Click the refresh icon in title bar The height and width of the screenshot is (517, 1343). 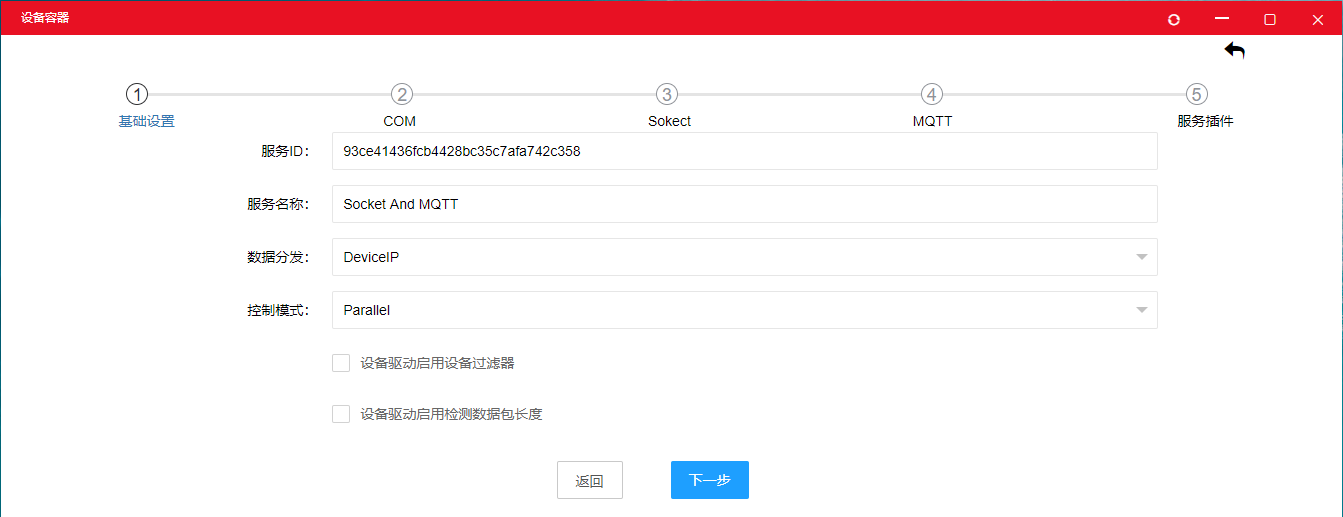coord(1174,19)
